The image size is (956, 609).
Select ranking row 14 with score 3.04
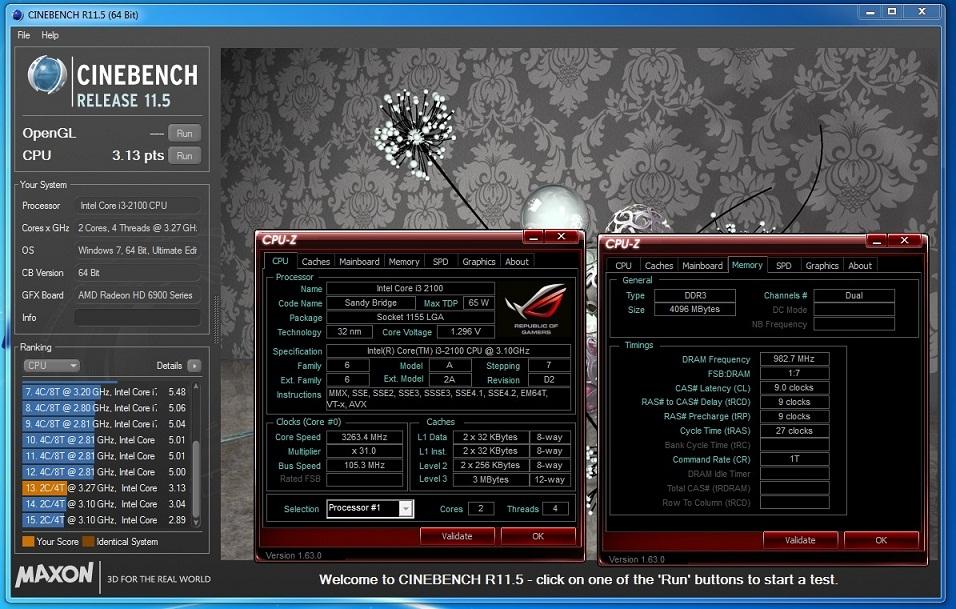point(105,504)
